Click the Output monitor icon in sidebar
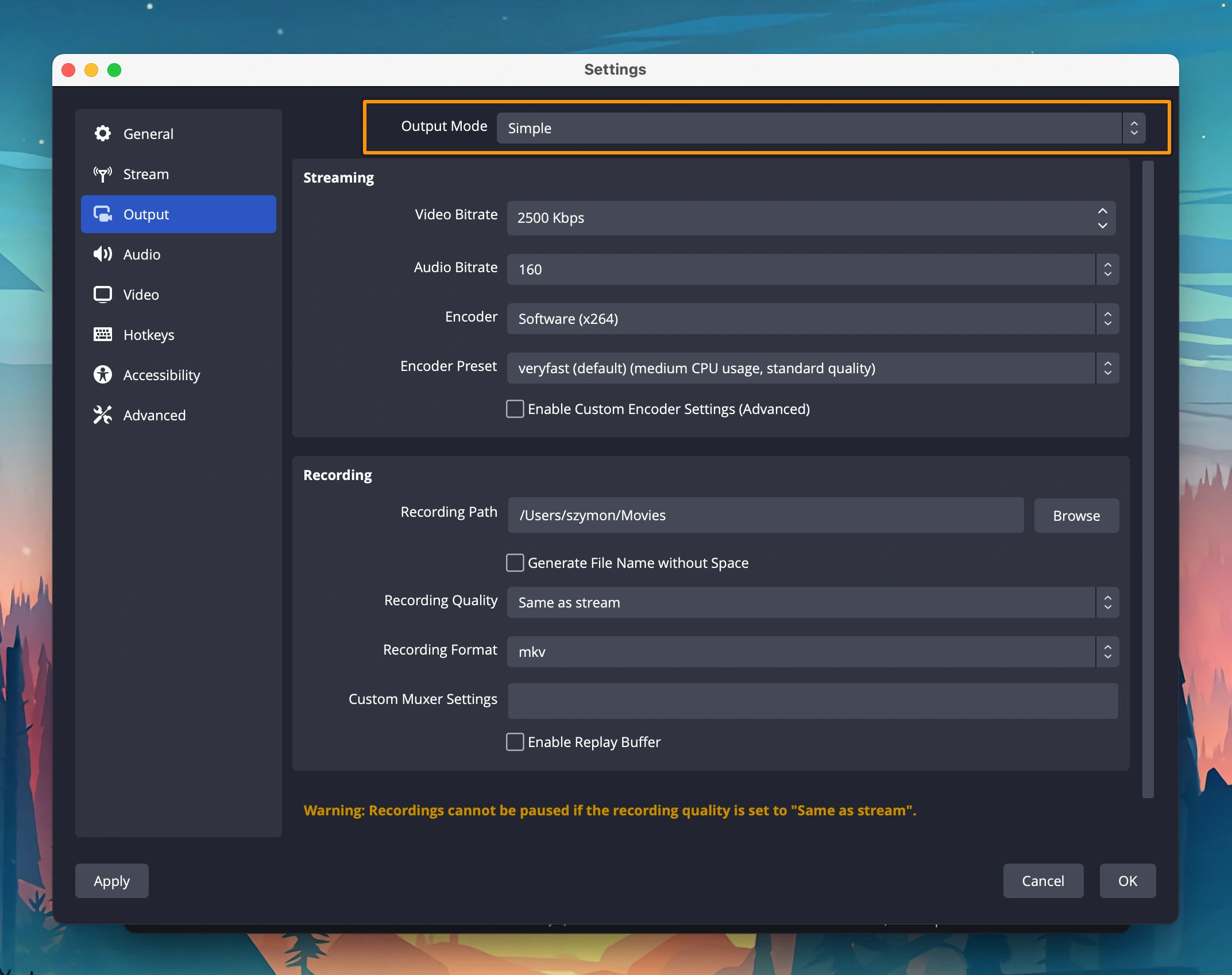Screen dimensions: 1232x975 coord(103,214)
